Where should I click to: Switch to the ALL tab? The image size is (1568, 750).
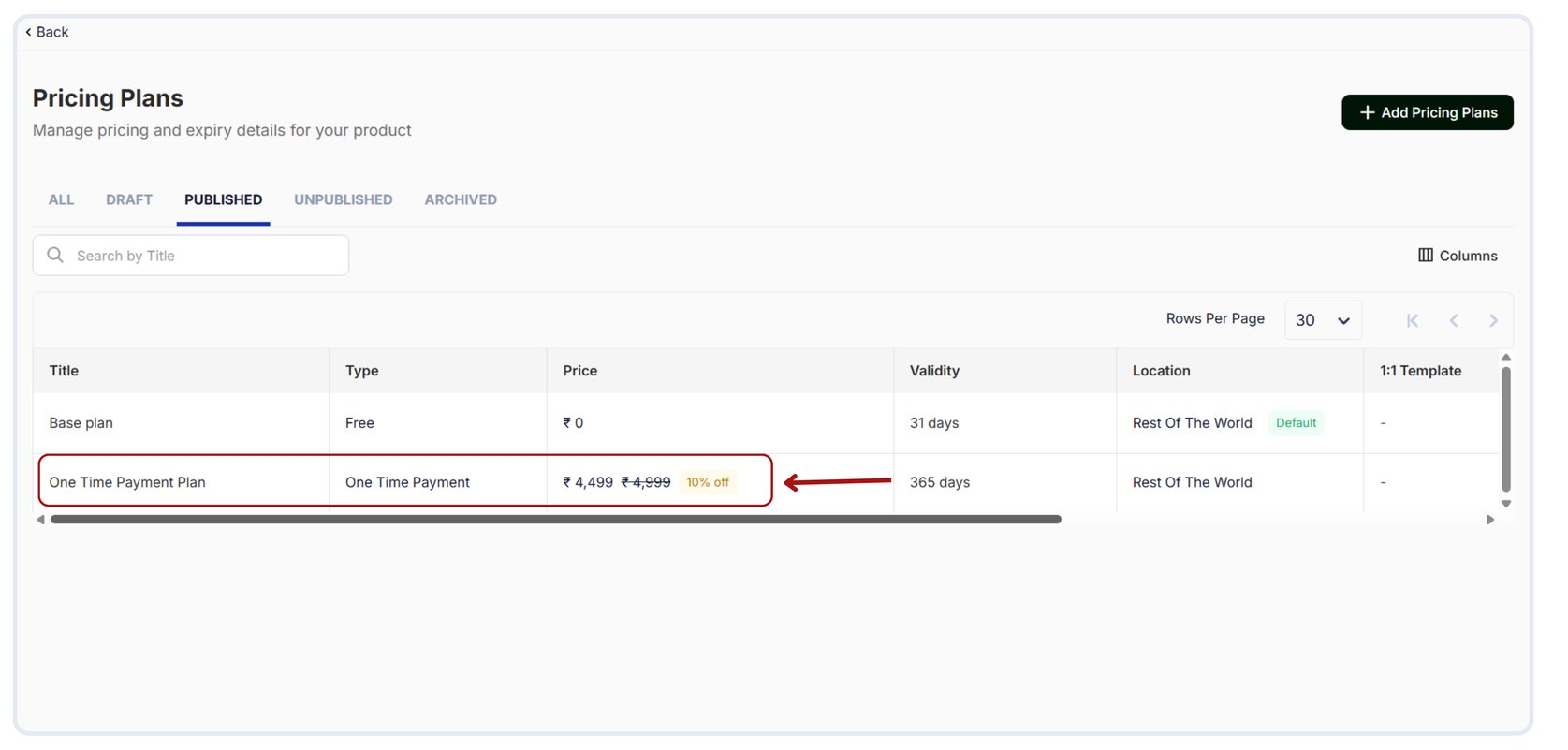pos(61,199)
